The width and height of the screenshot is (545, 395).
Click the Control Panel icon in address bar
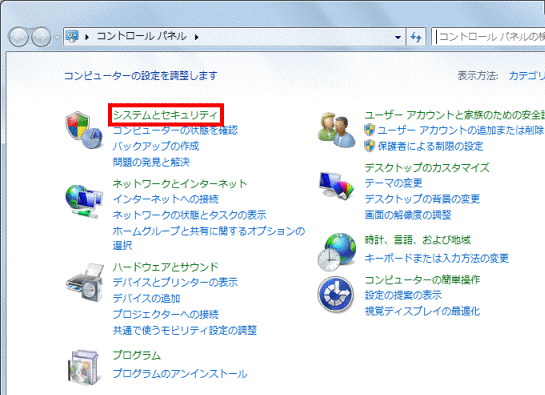[x=72, y=37]
